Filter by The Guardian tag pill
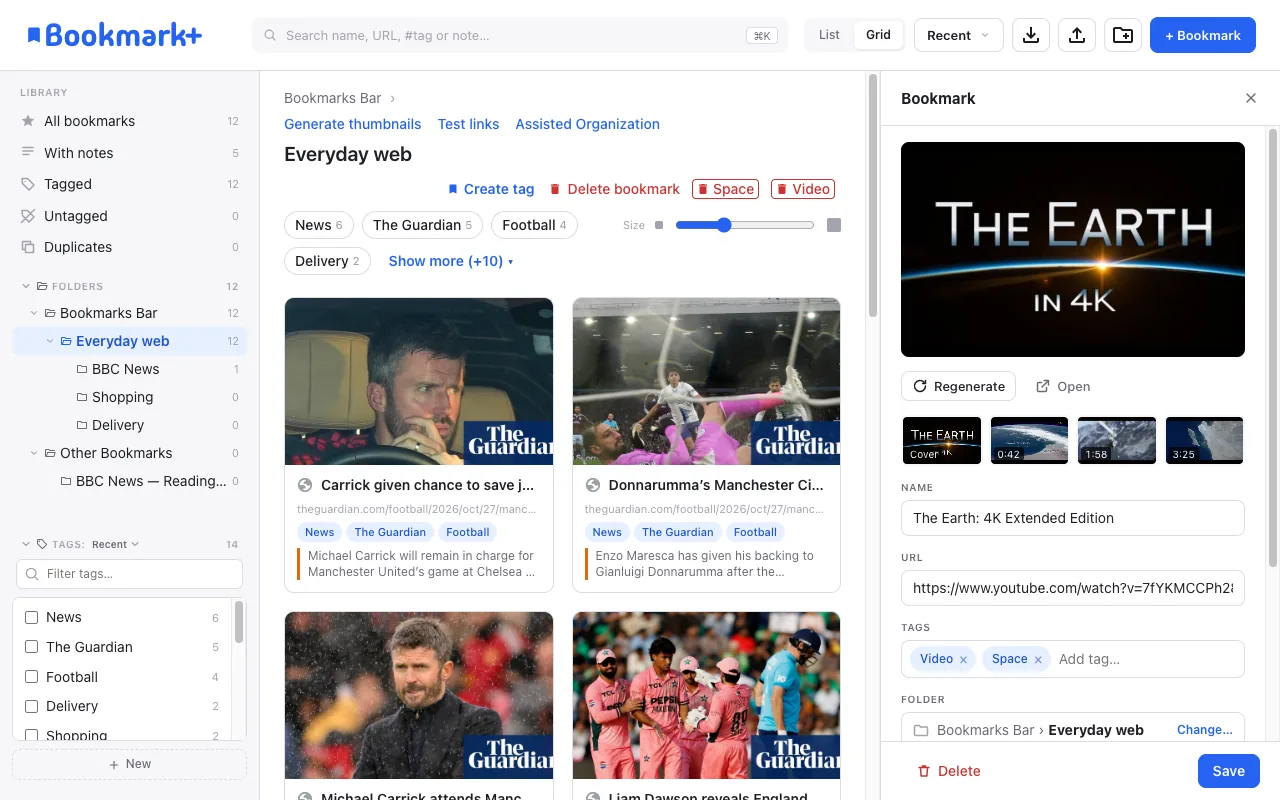 click(422, 225)
